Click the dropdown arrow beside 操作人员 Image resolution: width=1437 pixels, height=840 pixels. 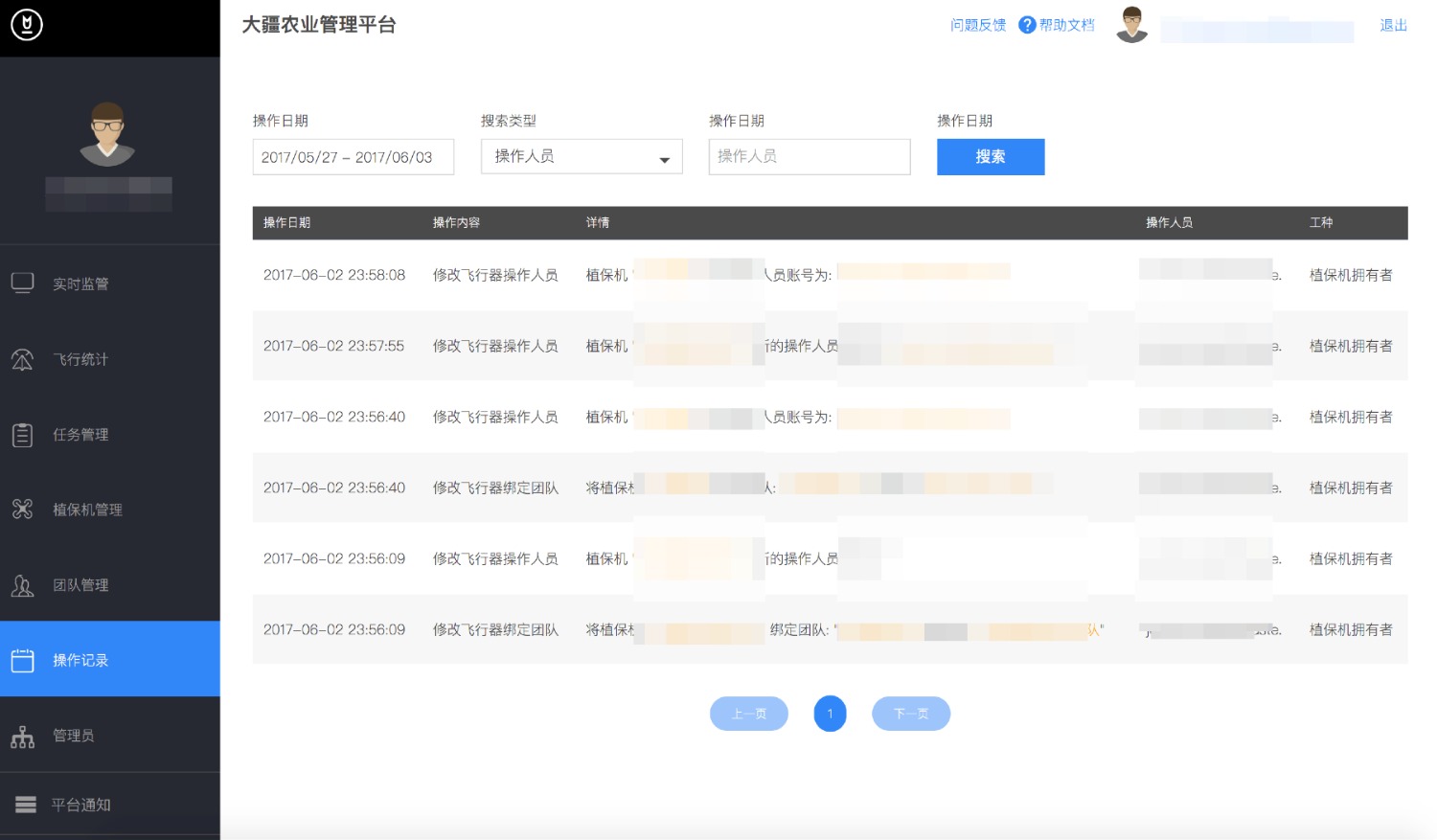[x=664, y=160]
